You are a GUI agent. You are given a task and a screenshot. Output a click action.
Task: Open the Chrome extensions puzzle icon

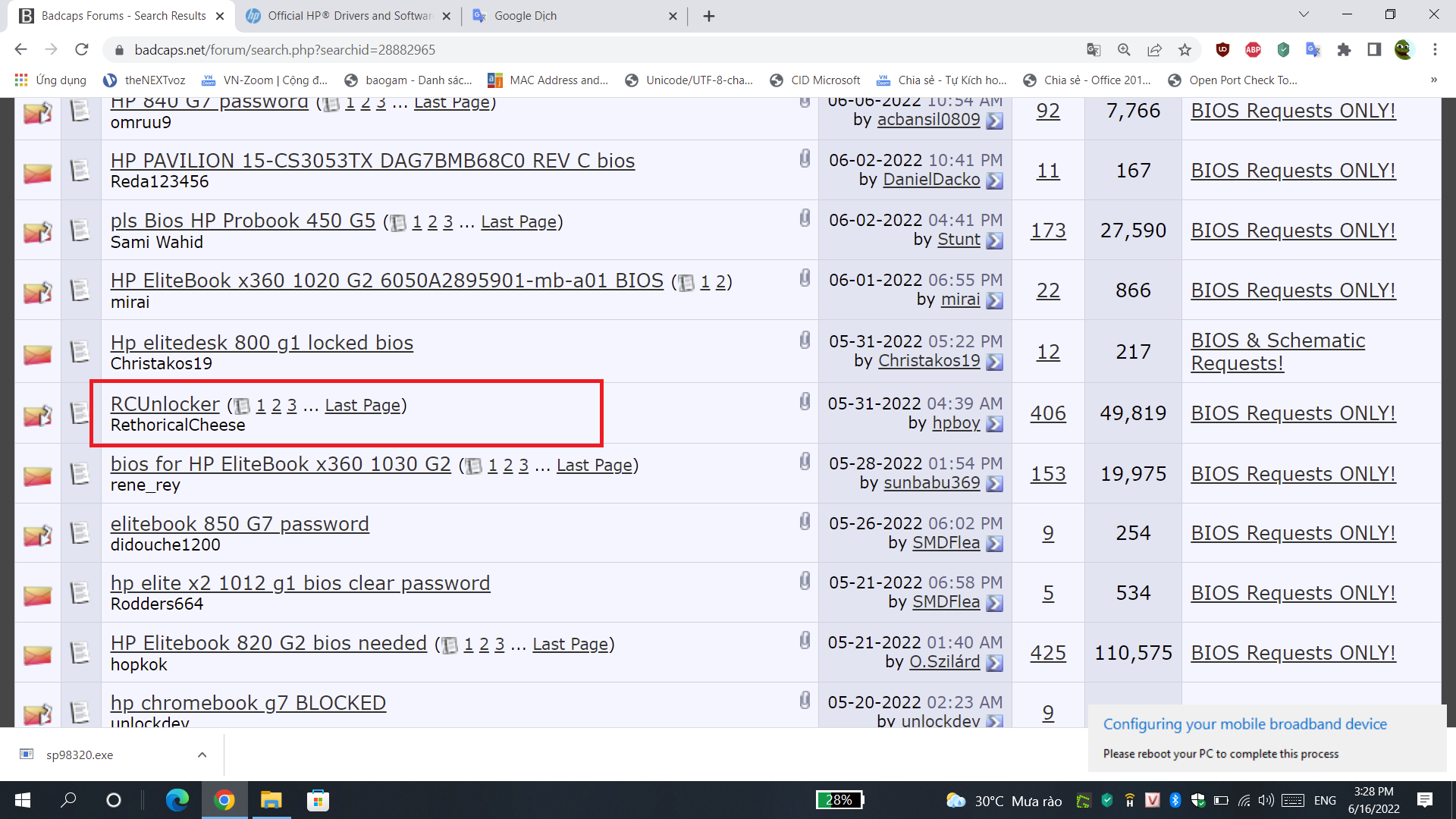click(x=1344, y=50)
